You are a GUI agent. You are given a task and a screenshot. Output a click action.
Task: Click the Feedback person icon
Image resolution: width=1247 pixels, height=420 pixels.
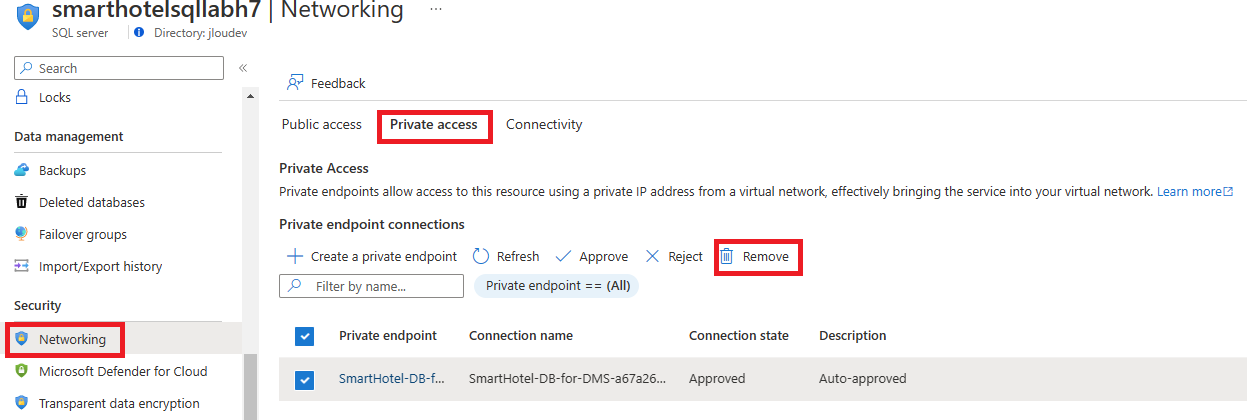click(295, 83)
